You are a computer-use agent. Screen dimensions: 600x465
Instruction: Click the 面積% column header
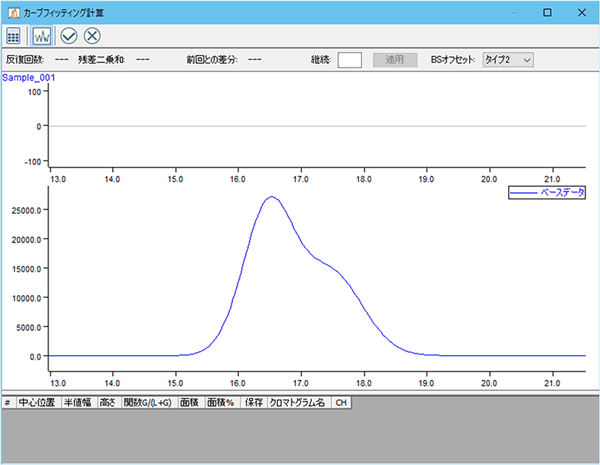[x=222, y=402]
